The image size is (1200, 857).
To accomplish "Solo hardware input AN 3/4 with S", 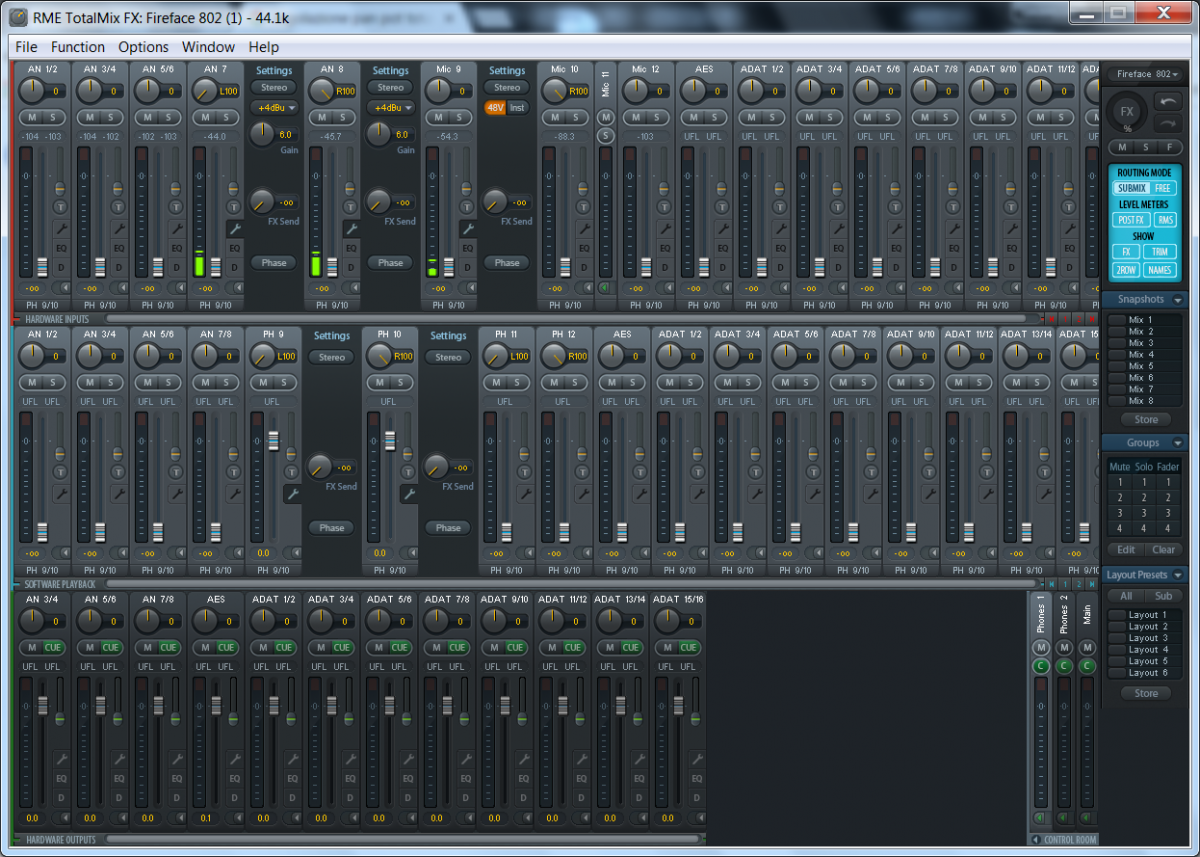I will pos(110,117).
